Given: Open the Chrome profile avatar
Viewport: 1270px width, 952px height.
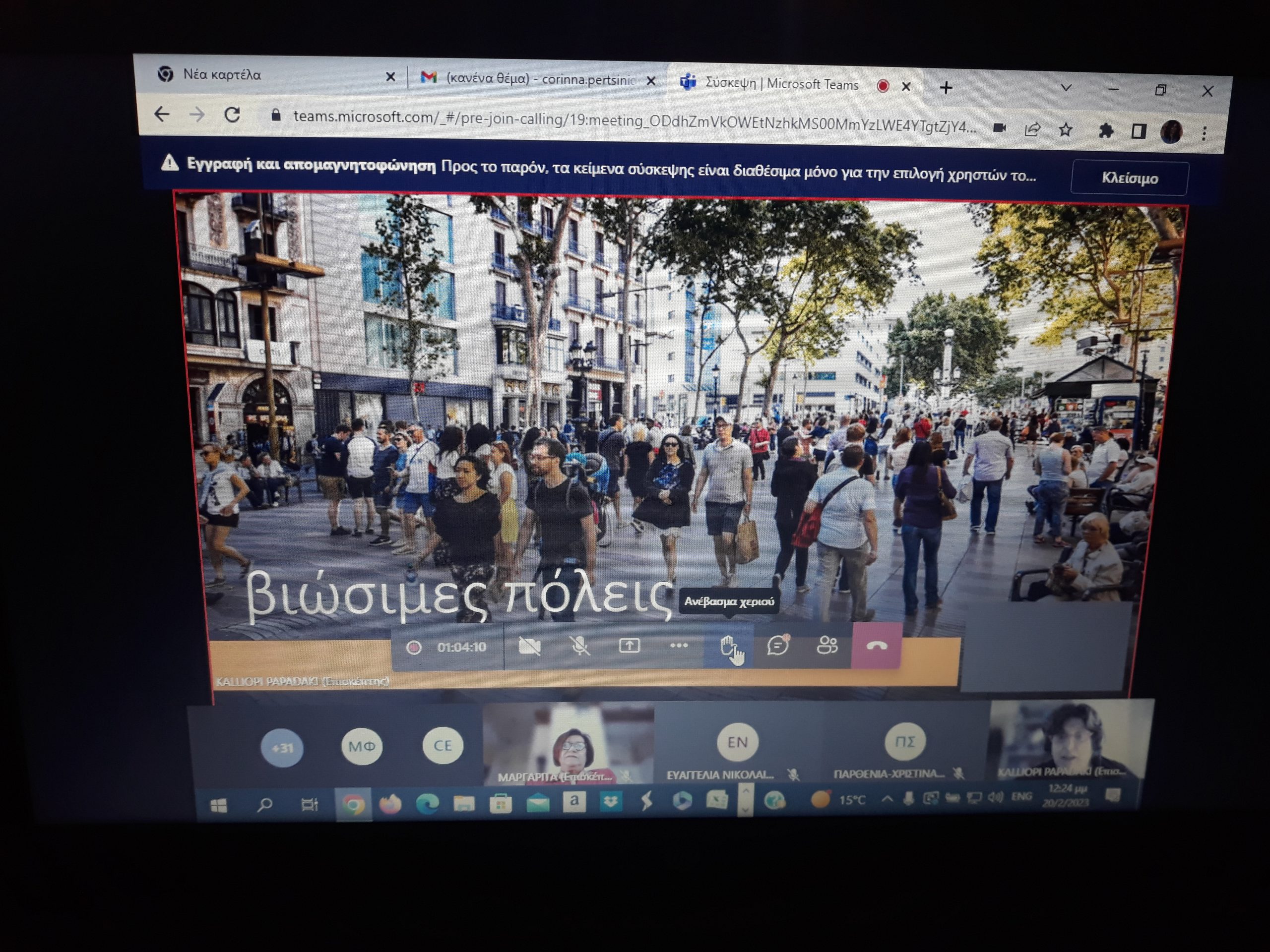Looking at the screenshot, I should [x=1171, y=132].
